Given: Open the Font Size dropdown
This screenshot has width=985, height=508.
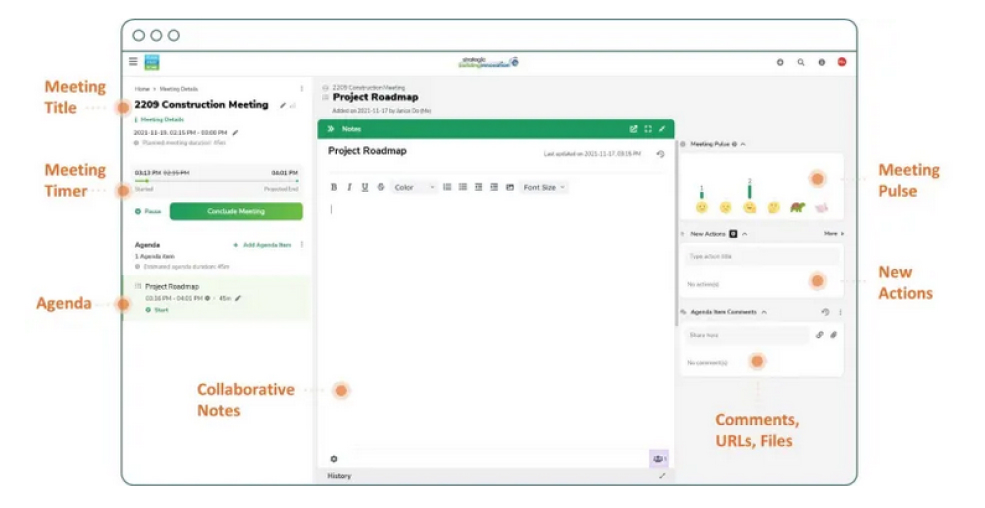Looking at the screenshot, I should tap(544, 187).
